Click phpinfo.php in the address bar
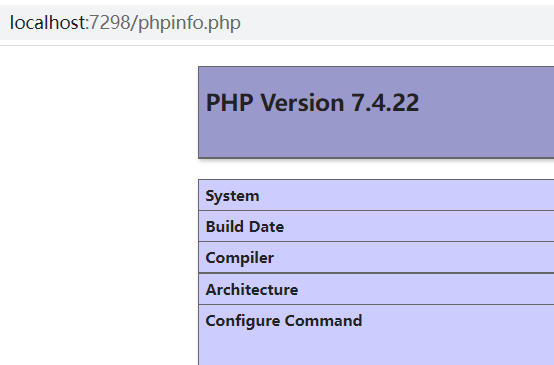The image size is (554, 365). click(189, 23)
